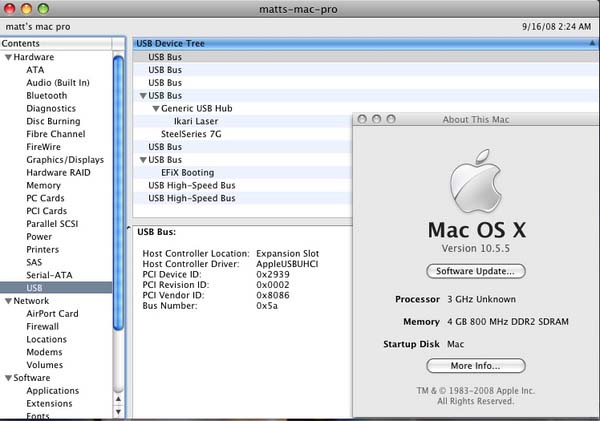This screenshot has height=421, width=600.
Task: Click the Apple logo in About This Mac
Action: tap(475, 186)
